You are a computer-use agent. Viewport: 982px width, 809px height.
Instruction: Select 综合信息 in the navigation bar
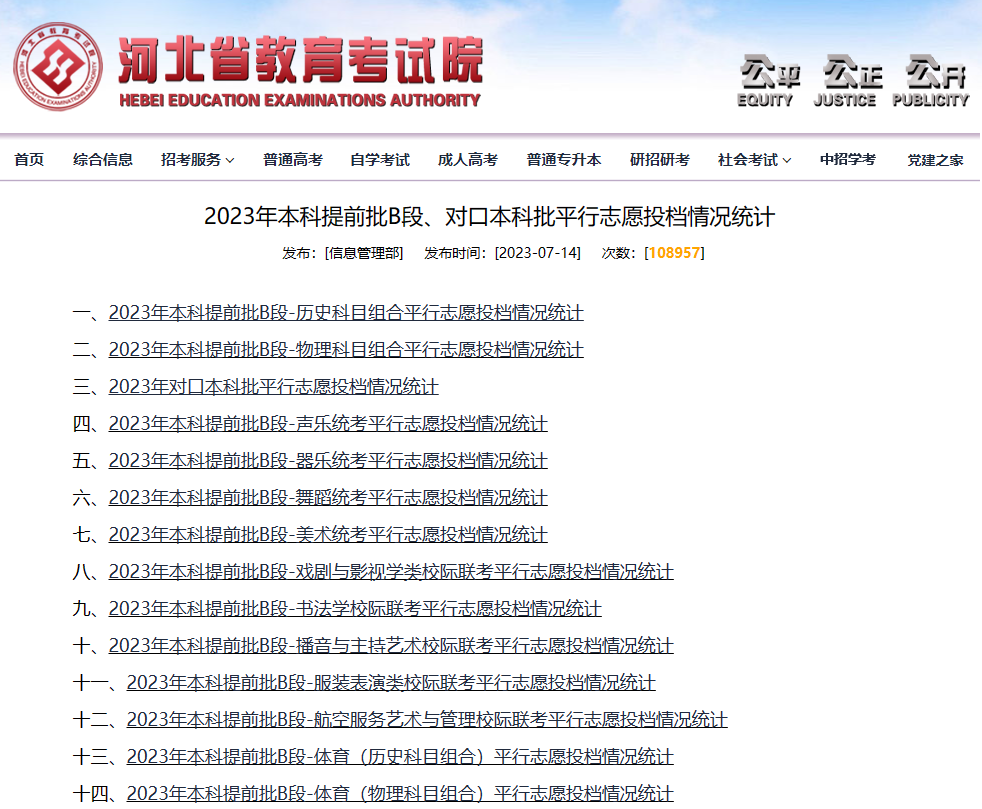pos(103,160)
